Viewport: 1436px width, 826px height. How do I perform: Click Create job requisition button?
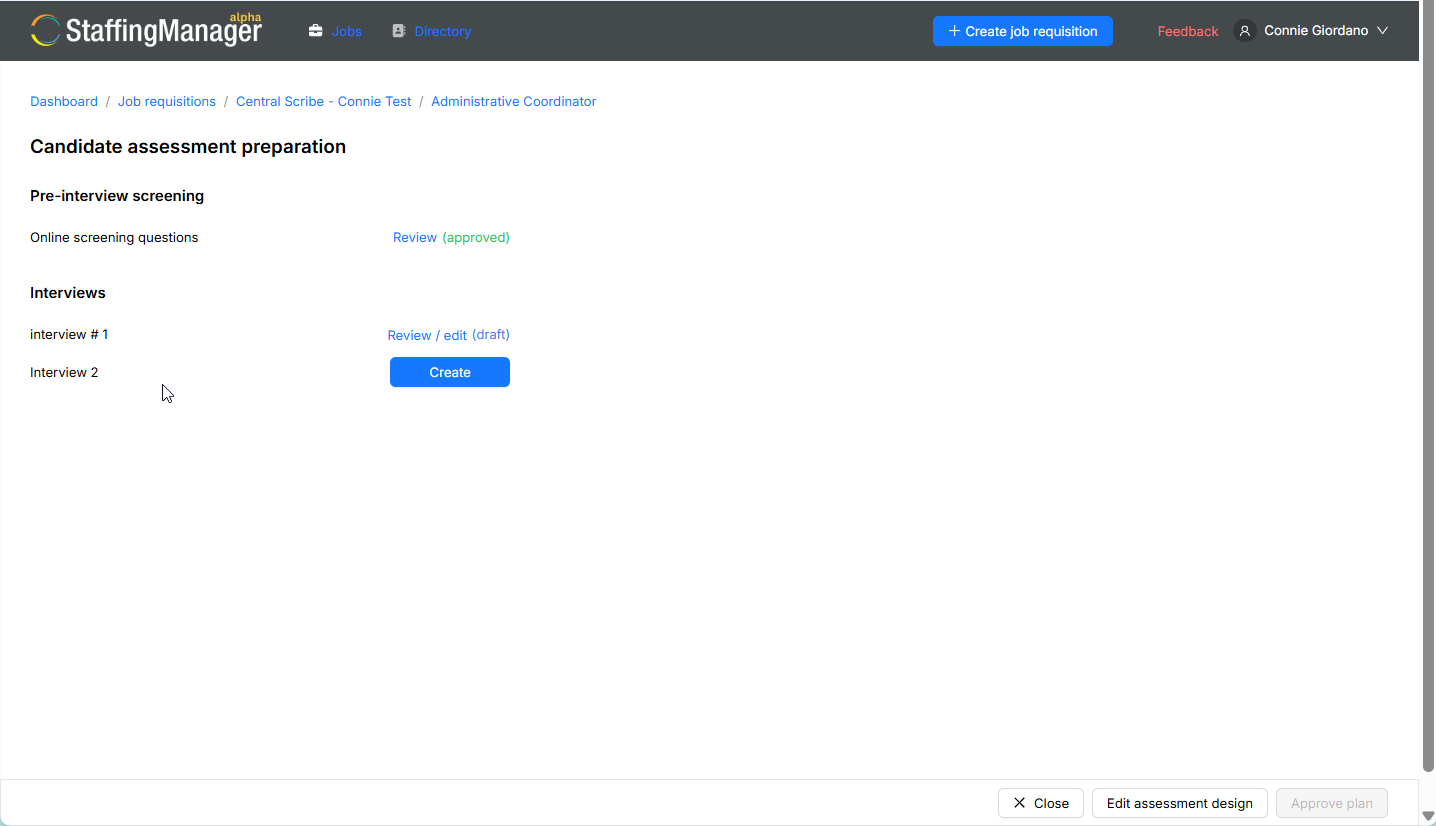click(x=1023, y=31)
